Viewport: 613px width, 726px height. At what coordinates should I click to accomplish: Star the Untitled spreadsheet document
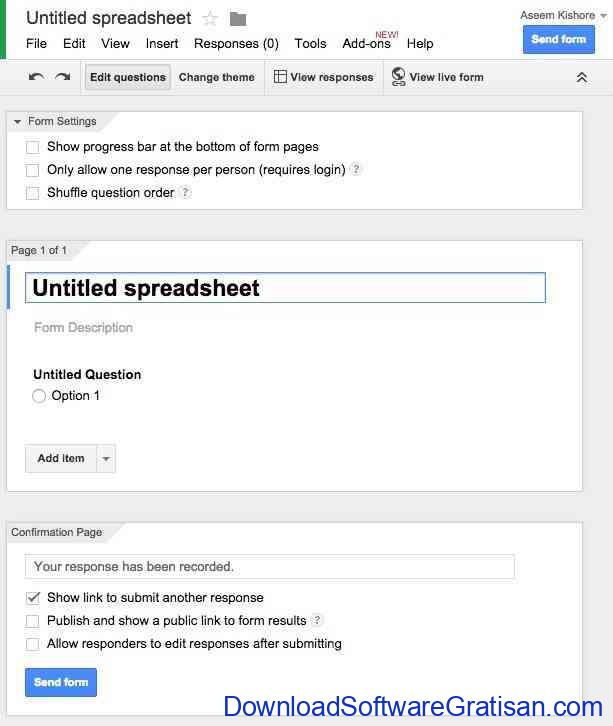pos(210,19)
